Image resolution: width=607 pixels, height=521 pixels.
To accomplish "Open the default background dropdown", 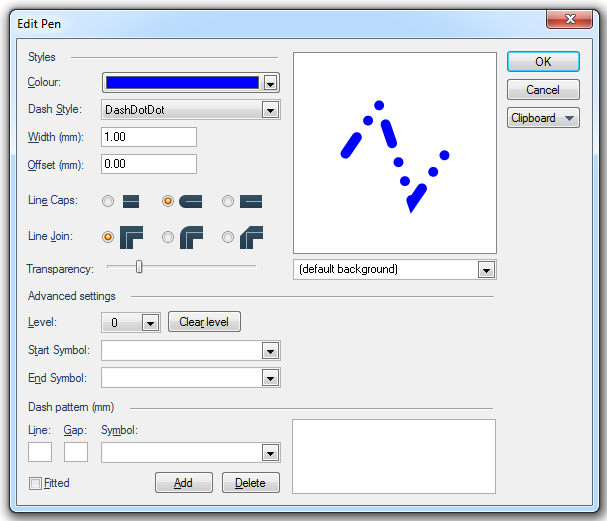I will tap(486, 270).
